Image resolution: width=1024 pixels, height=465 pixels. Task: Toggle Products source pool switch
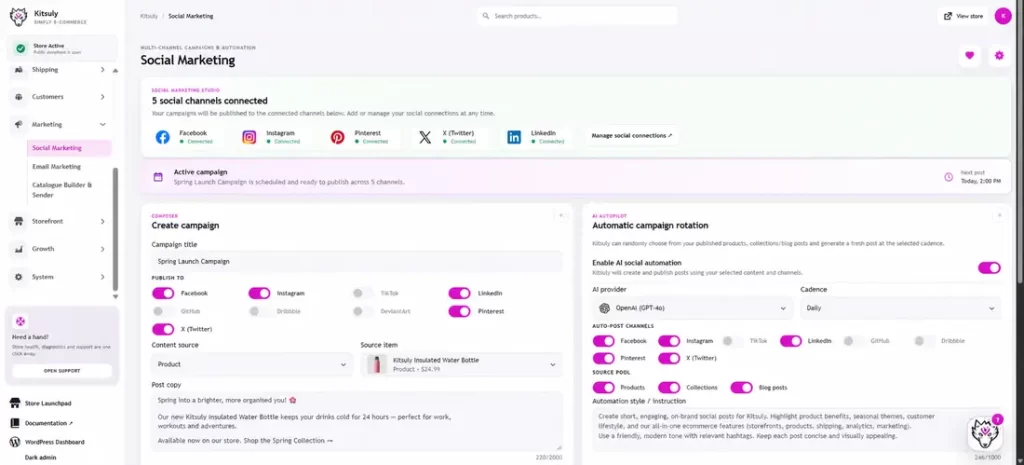[x=603, y=387]
